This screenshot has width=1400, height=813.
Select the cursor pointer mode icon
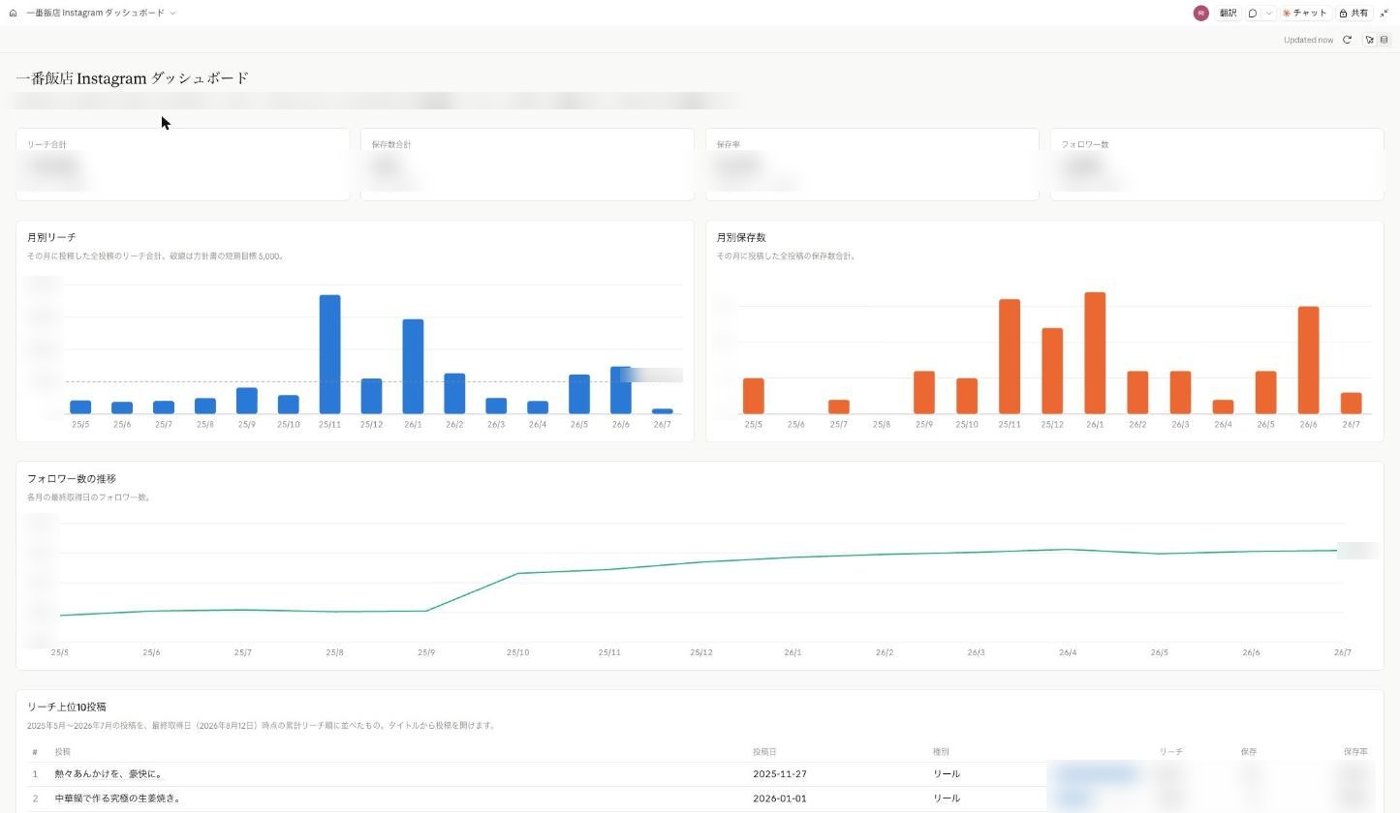(1370, 40)
